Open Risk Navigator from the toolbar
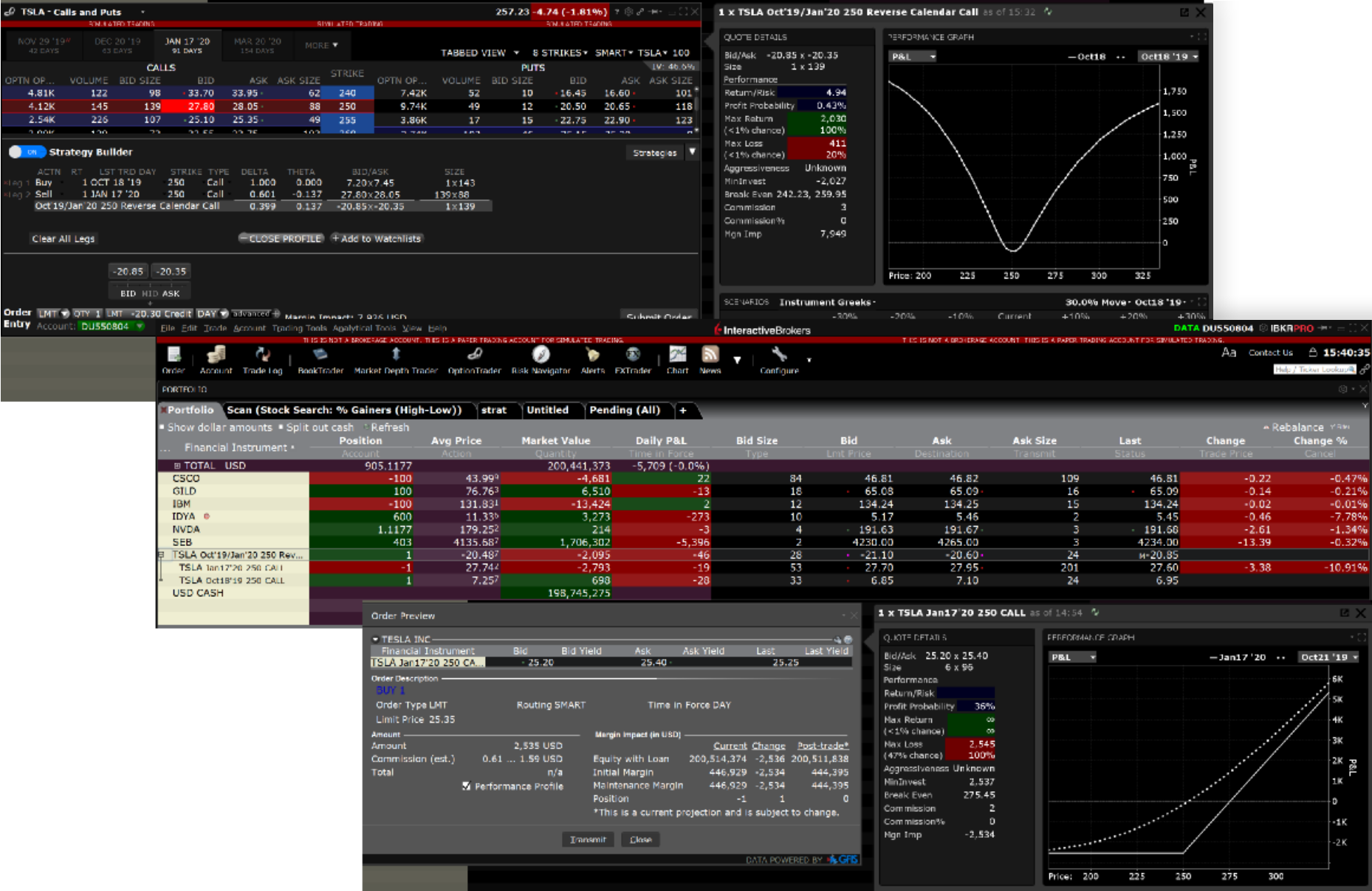 [541, 361]
